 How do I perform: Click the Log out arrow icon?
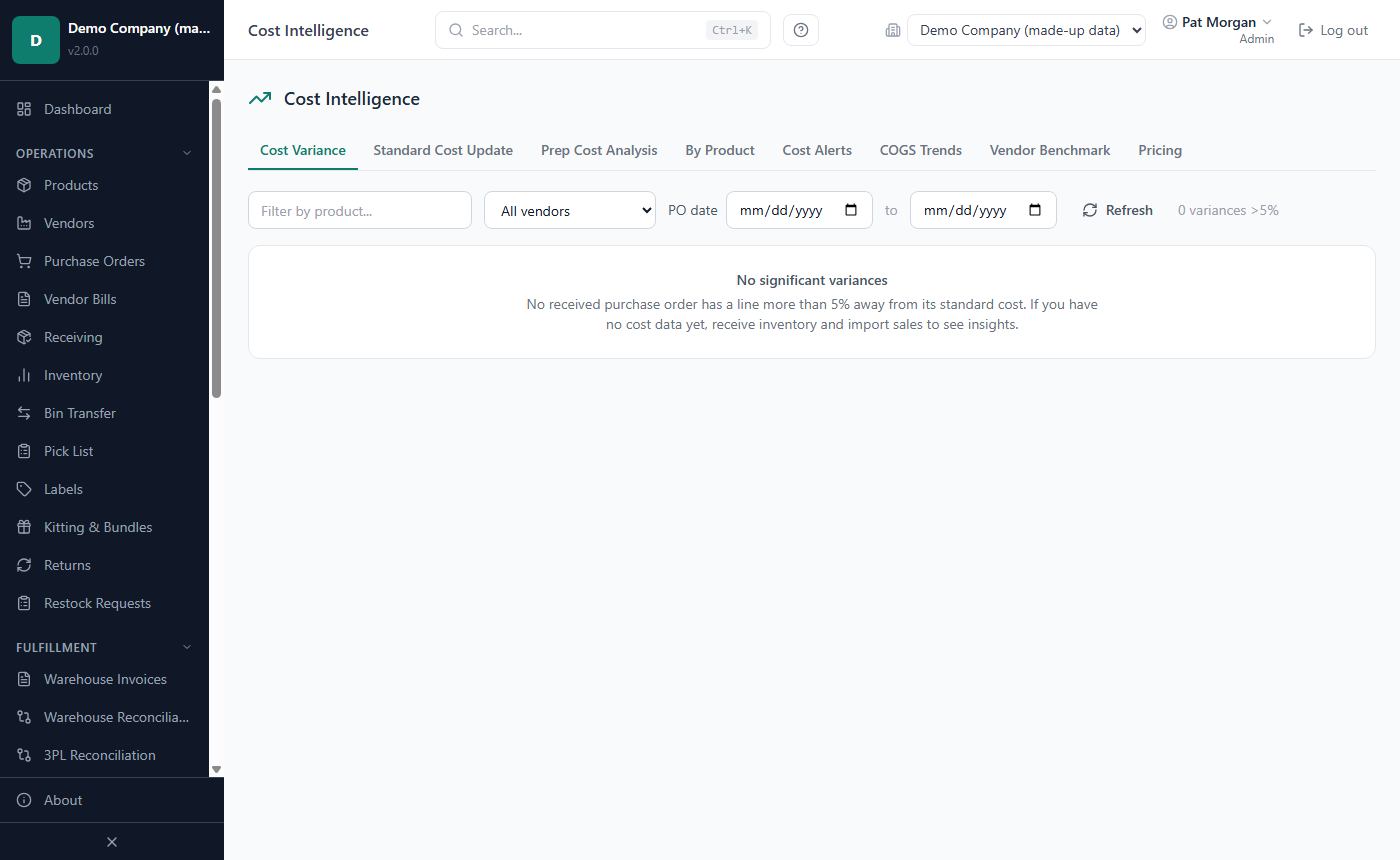(x=1306, y=30)
